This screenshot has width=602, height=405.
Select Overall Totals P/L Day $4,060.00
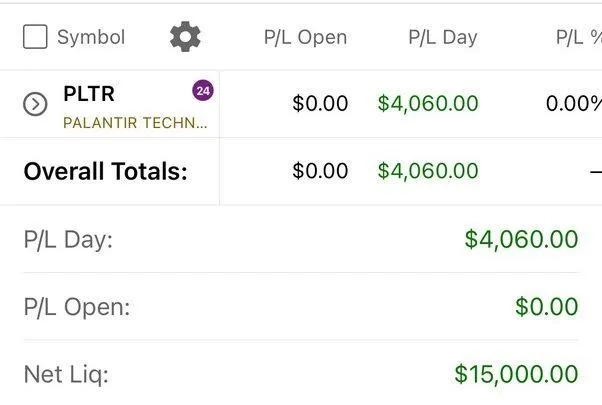point(428,171)
